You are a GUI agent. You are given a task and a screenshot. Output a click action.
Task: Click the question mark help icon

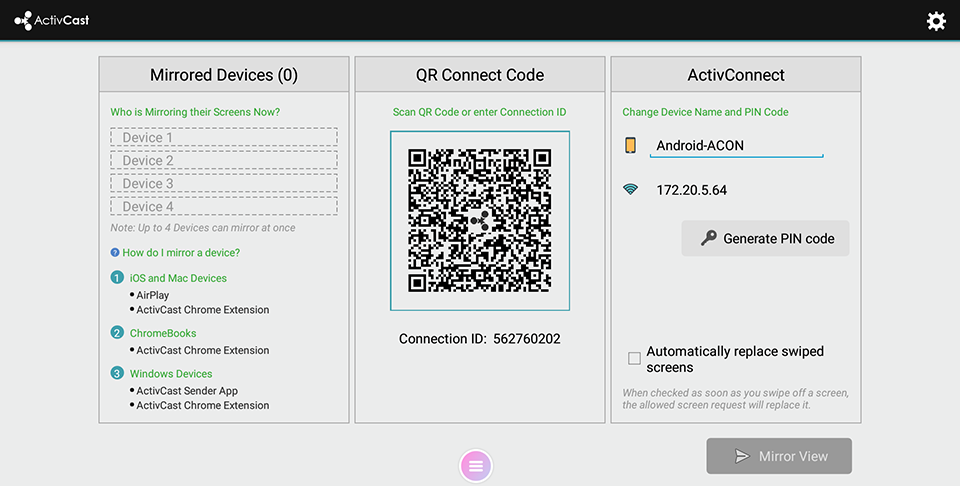(115, 253)
